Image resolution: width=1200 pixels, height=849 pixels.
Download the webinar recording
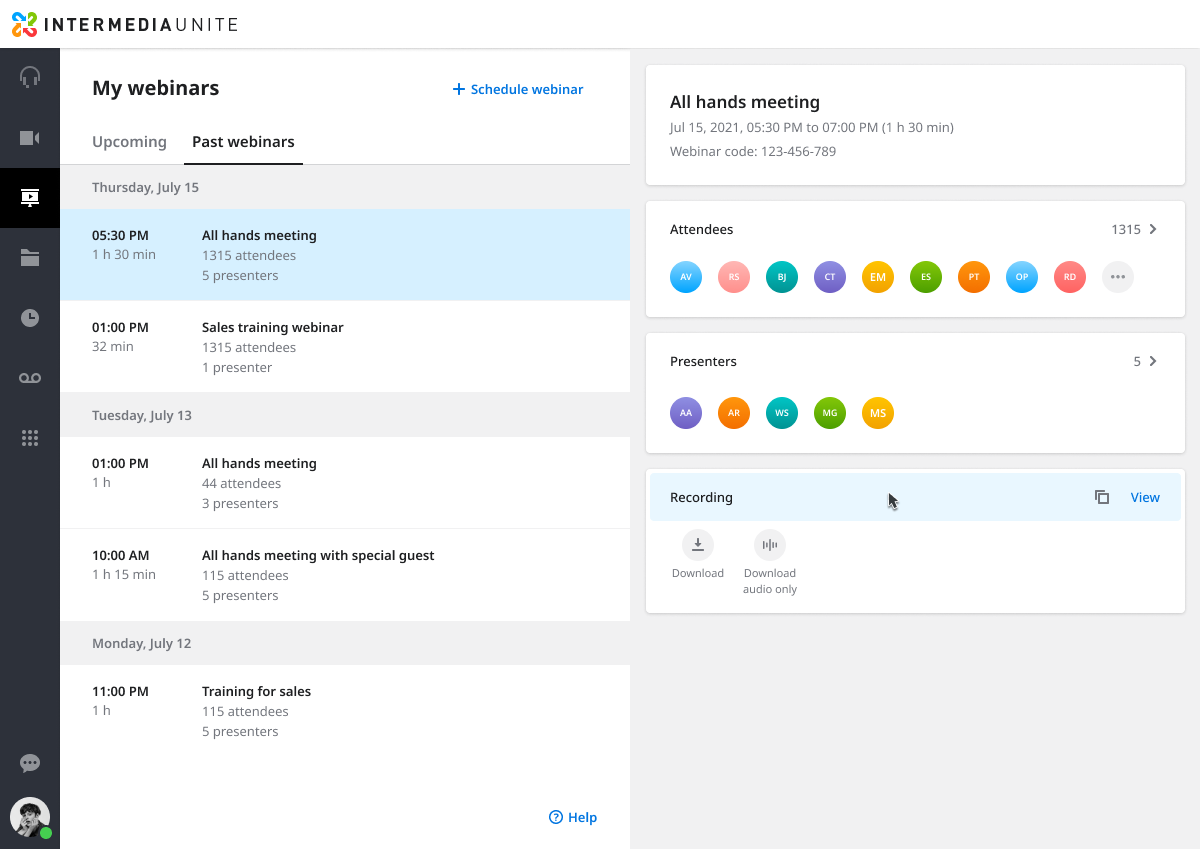[698, 545]
